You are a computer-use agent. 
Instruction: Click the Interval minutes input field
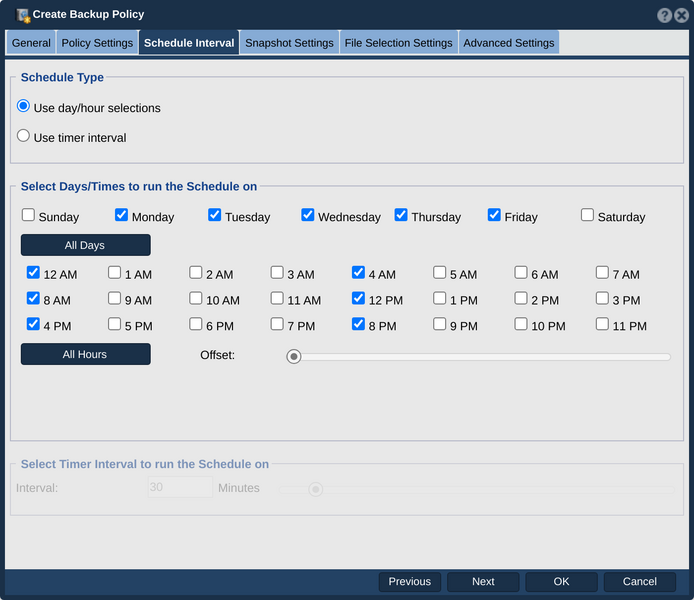point(180,487)
